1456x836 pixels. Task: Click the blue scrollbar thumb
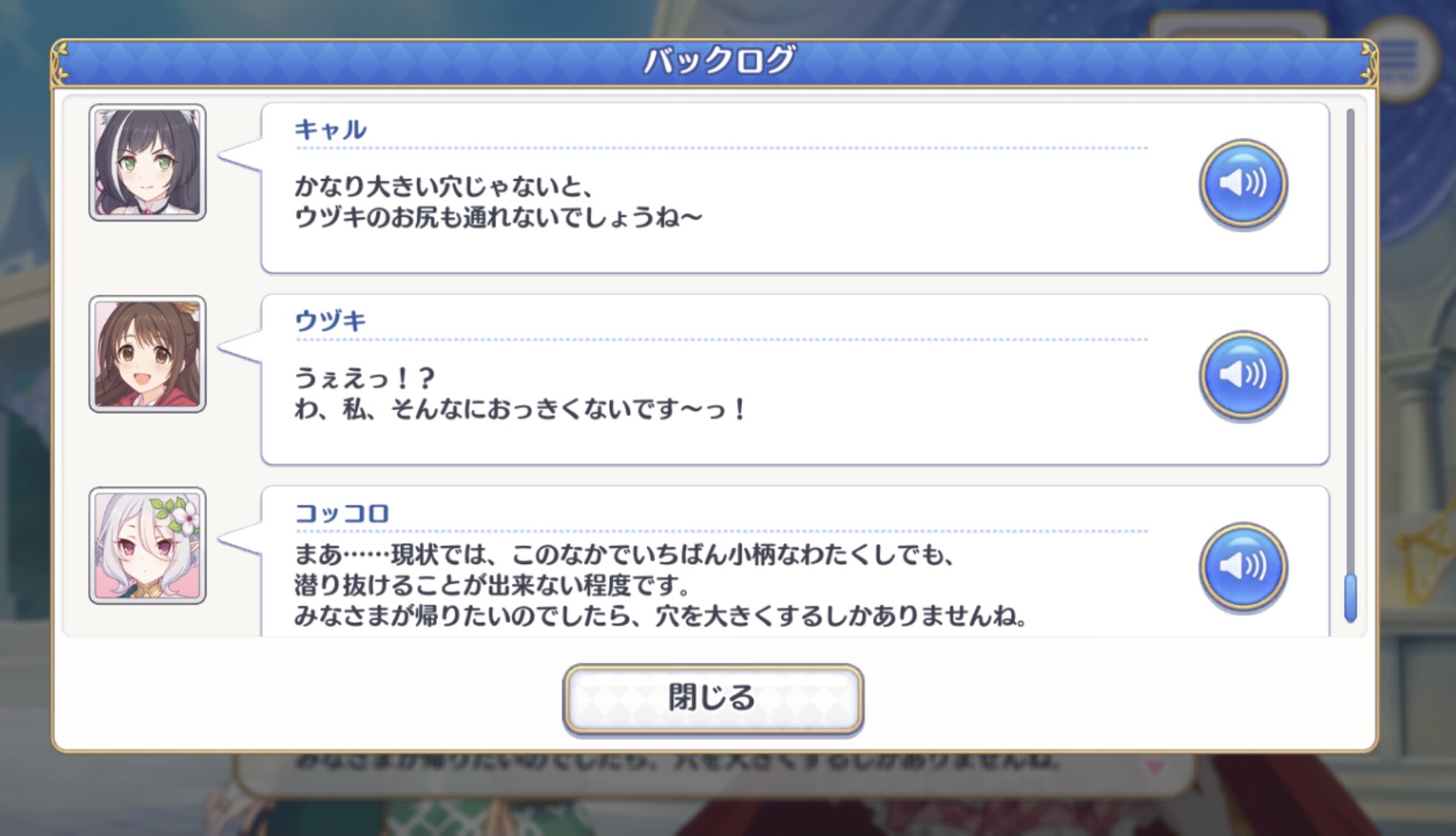(1351, 598)
